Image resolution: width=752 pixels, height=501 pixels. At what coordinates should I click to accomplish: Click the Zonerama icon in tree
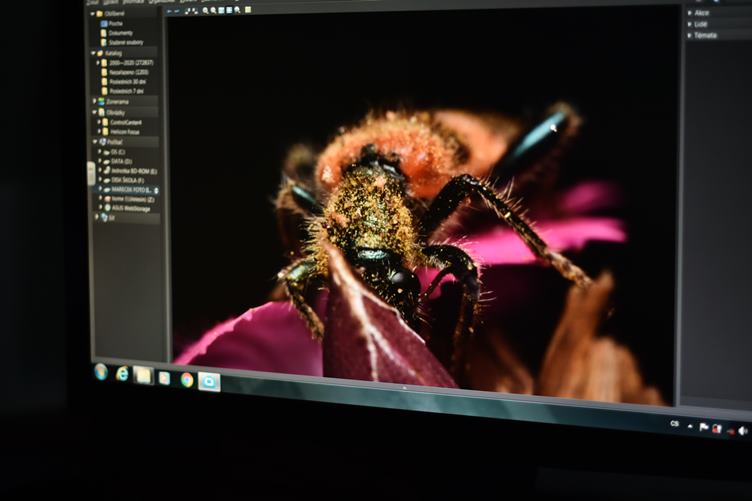102,102
